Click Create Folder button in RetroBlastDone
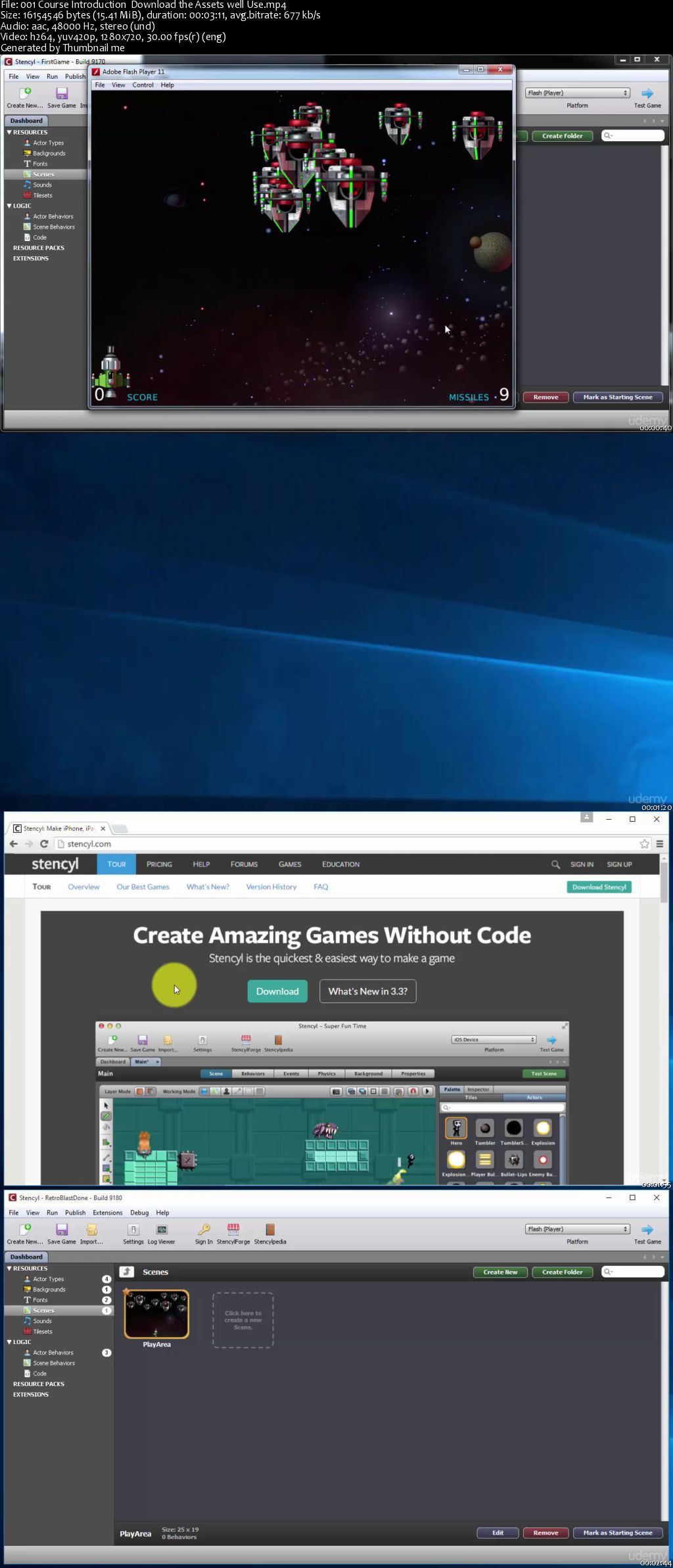673x1568 pixels. click(x=563, y=1272)
